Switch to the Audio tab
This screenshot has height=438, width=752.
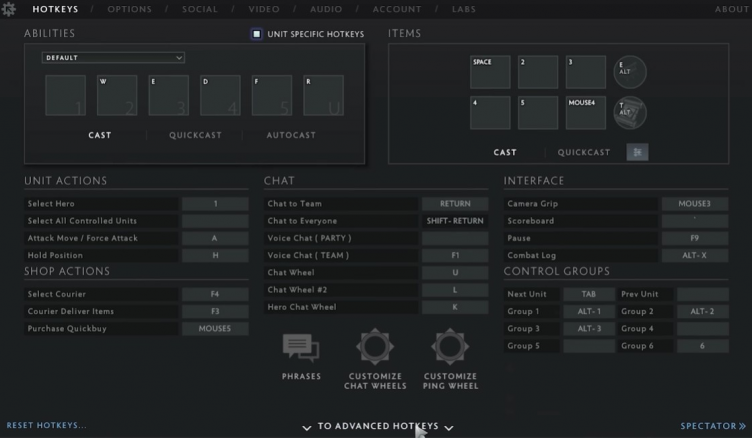point(326,9)
